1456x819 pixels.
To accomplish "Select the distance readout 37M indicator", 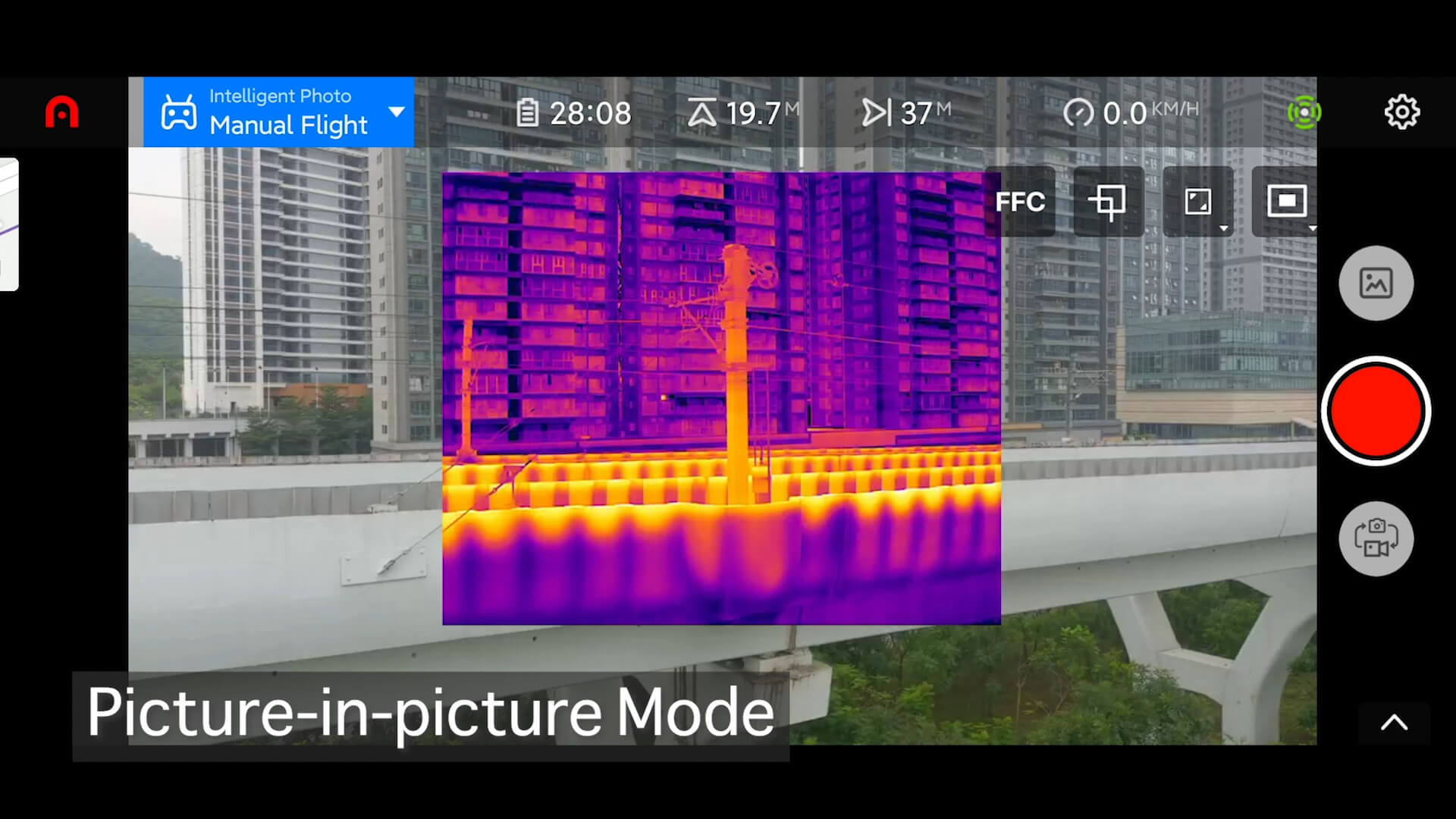I will tap(905, 112).
